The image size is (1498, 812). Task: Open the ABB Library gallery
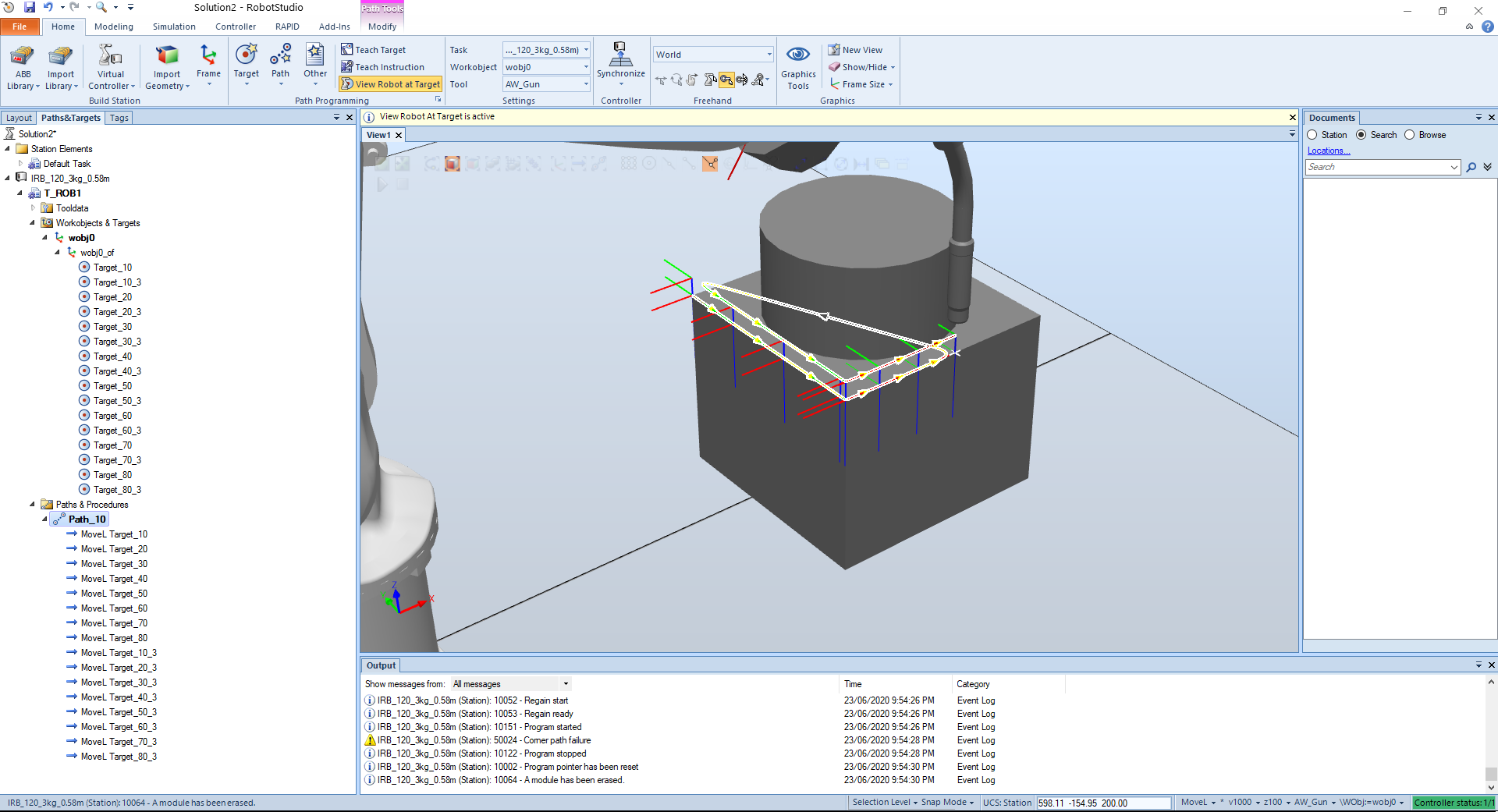click(x=23, y=67)
